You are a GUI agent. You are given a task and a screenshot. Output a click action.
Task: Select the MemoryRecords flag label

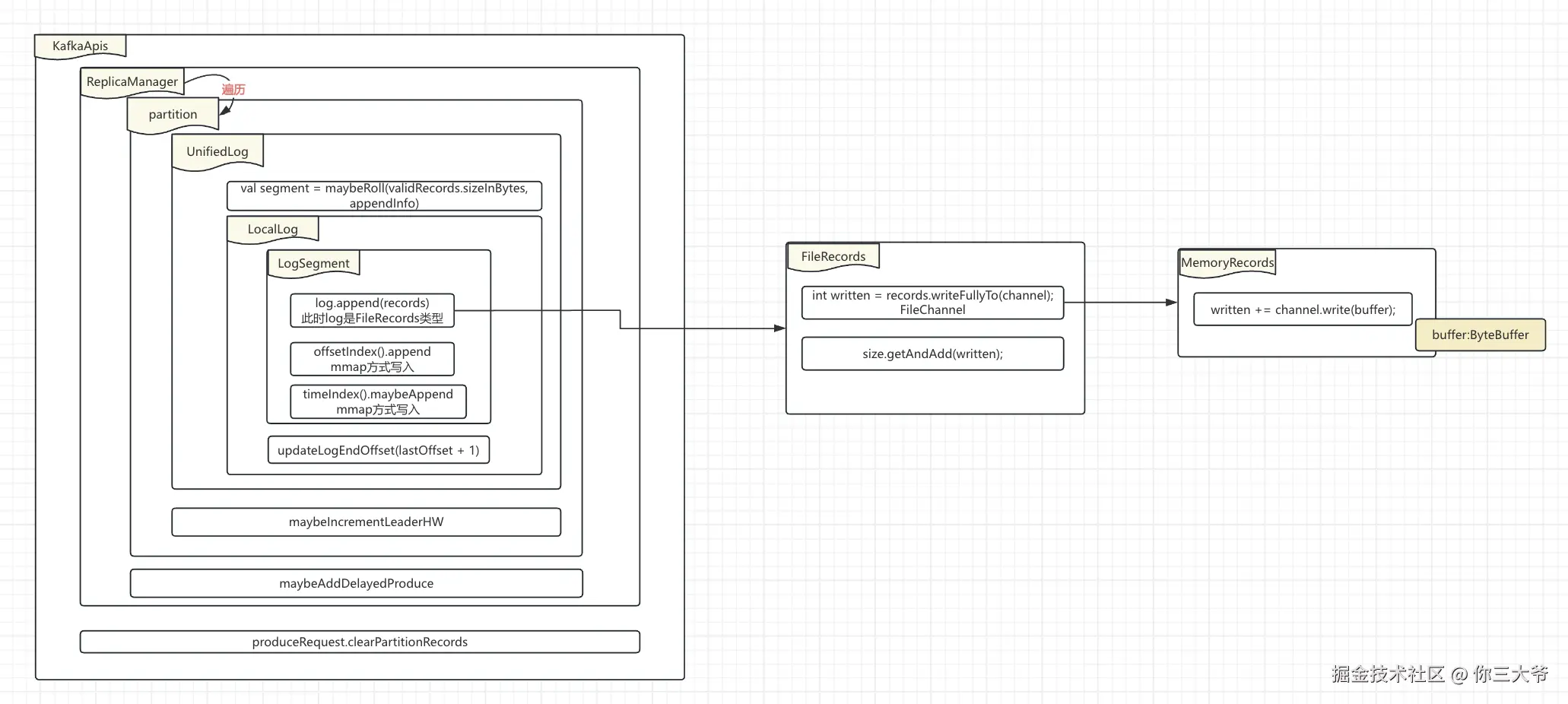[1227, 262]
